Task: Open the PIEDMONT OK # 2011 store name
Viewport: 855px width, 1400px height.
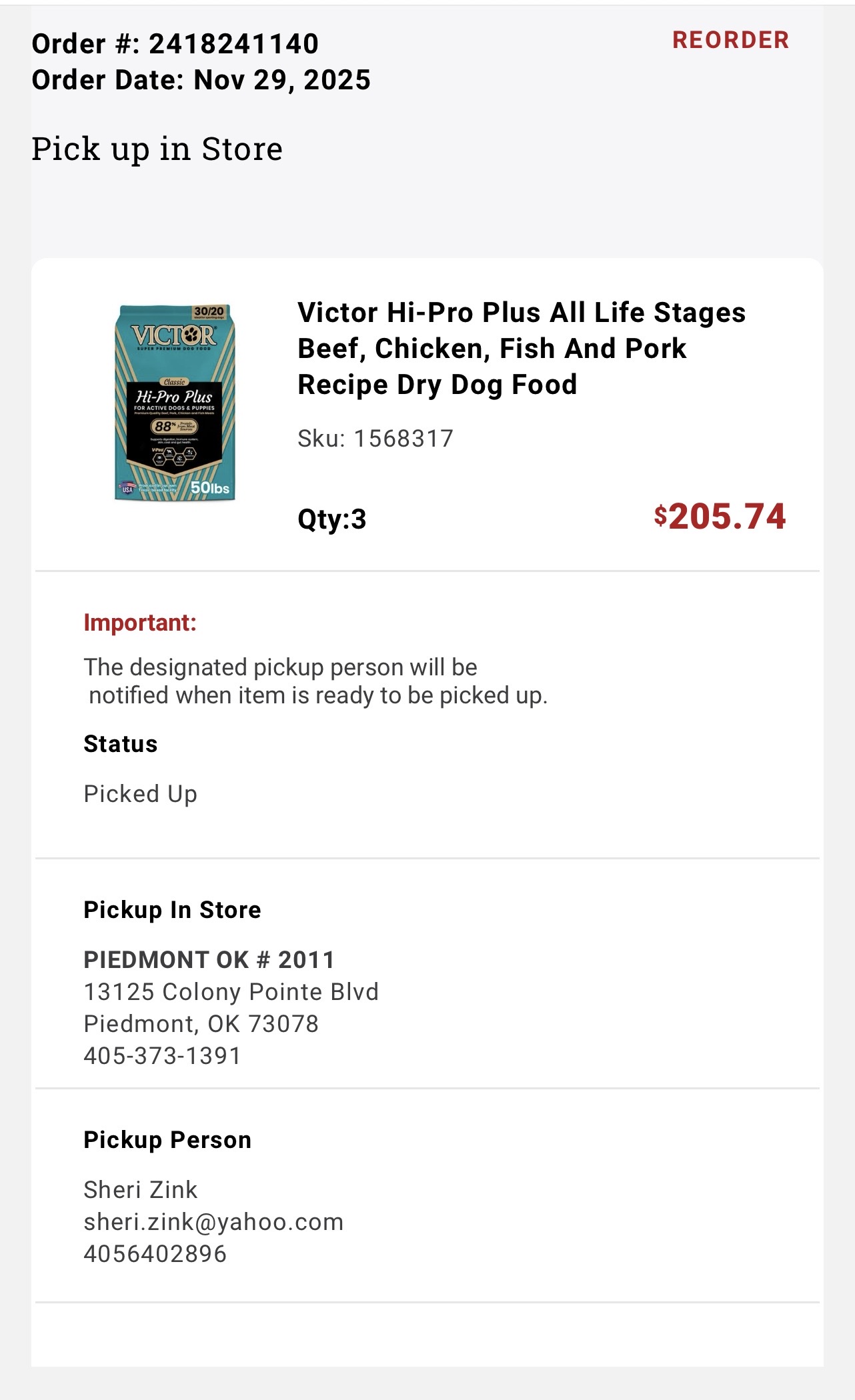Action: tap(209, 960)
